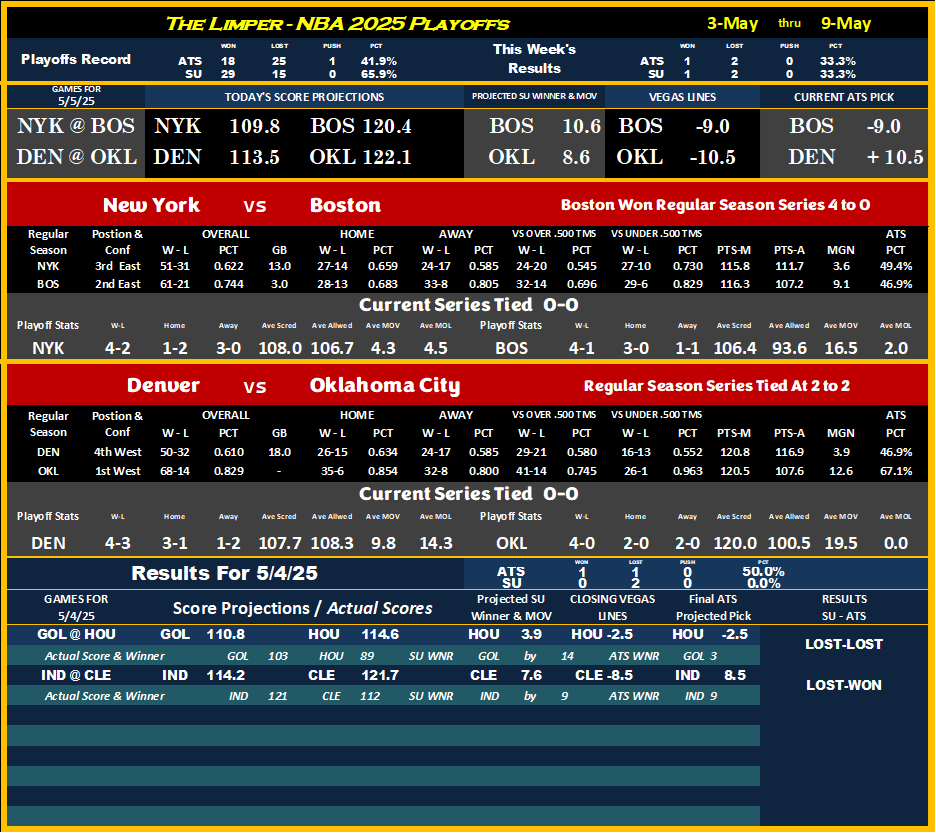
Task: Click the results ATS percentage 50.0%
Action: tap(763, 571)
